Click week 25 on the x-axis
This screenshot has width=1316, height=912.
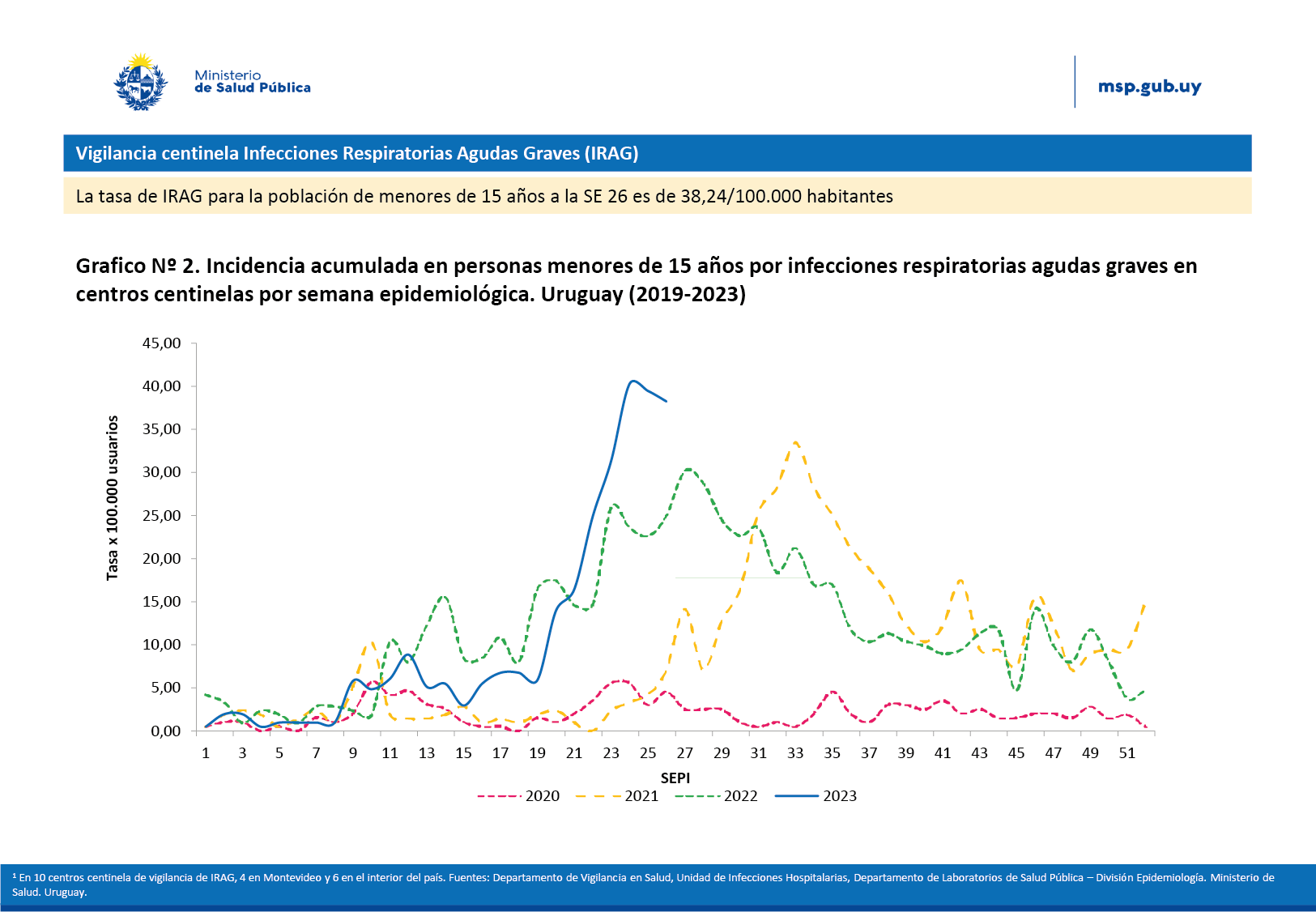(648, 752)
